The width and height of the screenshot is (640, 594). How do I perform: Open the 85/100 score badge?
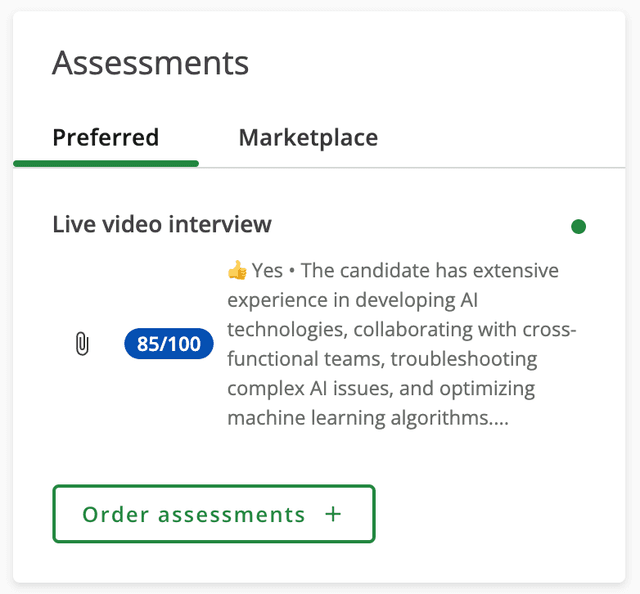coord(169,345)
